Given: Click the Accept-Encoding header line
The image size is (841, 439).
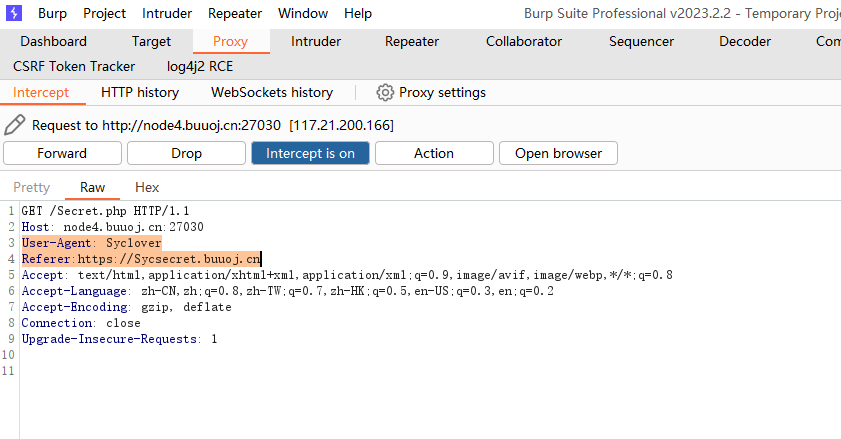Looking at the screenshot, I should 127,308.
